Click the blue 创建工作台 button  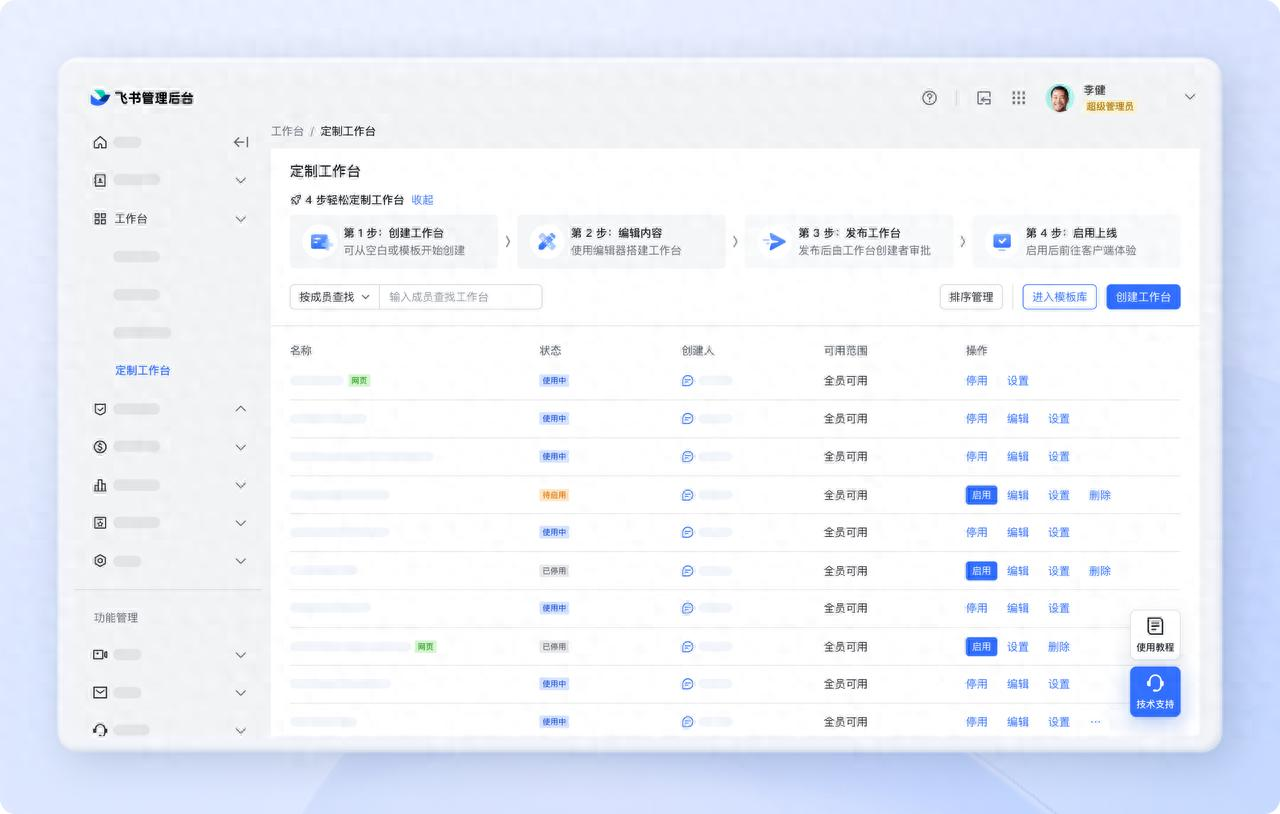click(1143, 297)
